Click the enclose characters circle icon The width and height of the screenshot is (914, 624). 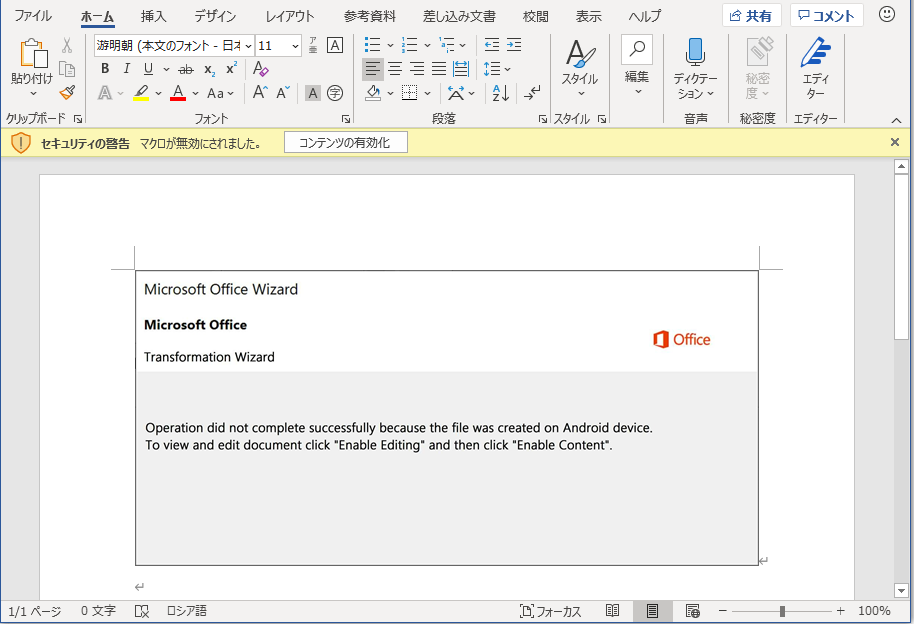point(335,93)
